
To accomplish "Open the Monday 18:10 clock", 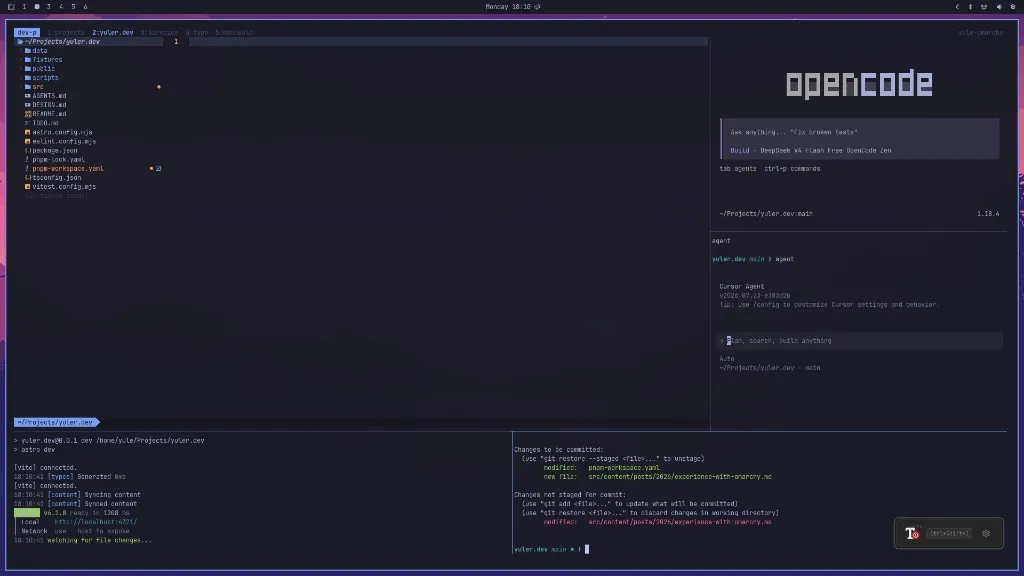I will [508, 7].
